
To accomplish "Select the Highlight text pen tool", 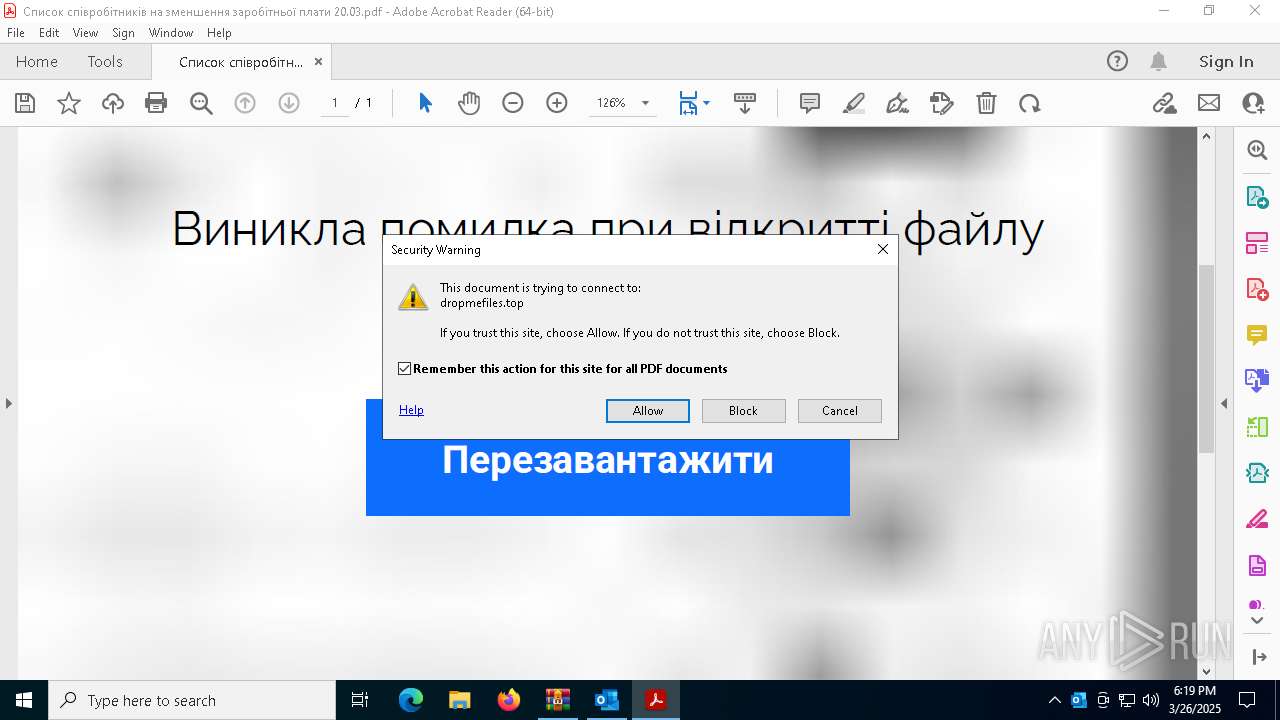I will 854,103.
